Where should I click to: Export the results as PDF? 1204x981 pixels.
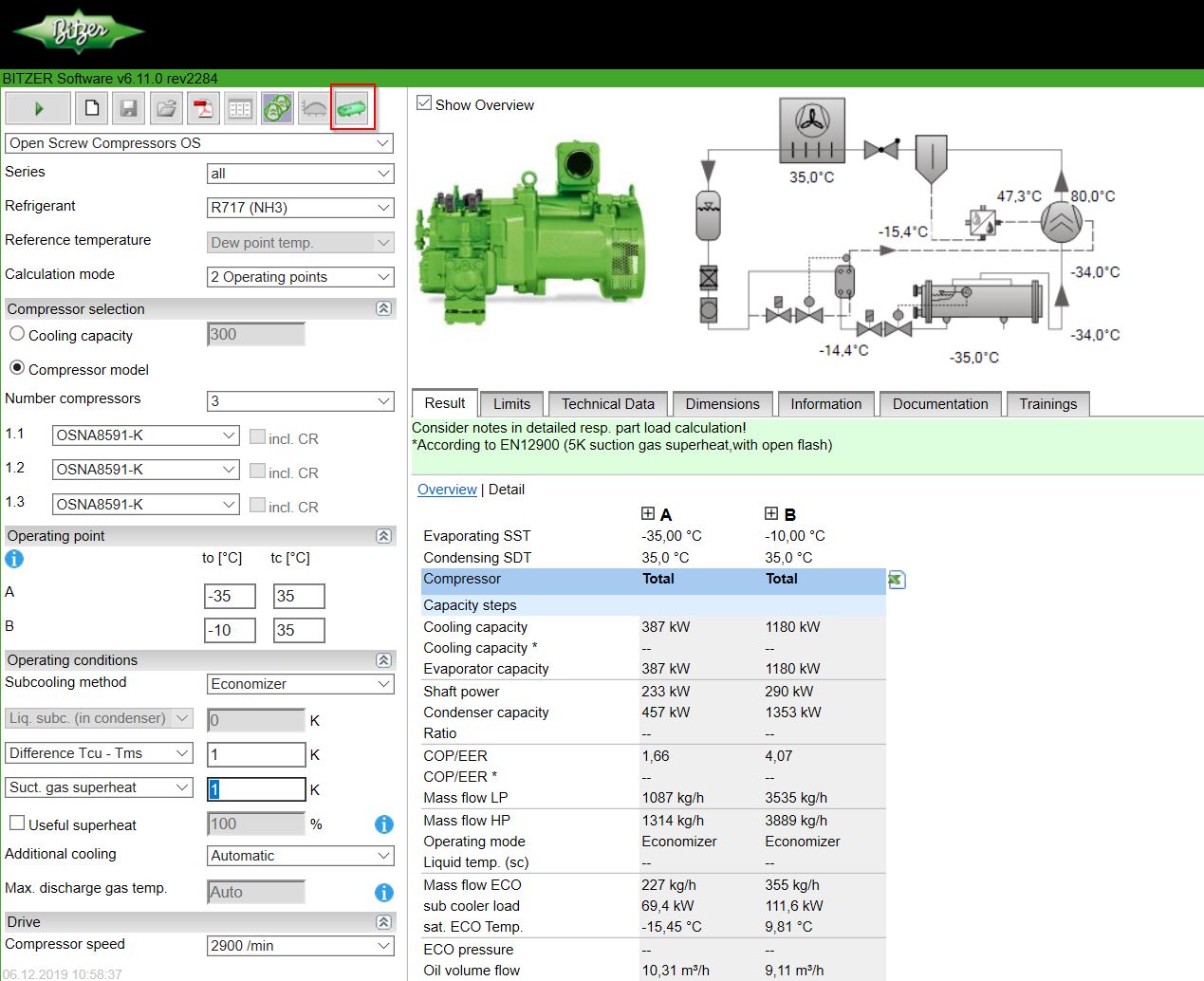pyautogui.click(x=201, y=107)
